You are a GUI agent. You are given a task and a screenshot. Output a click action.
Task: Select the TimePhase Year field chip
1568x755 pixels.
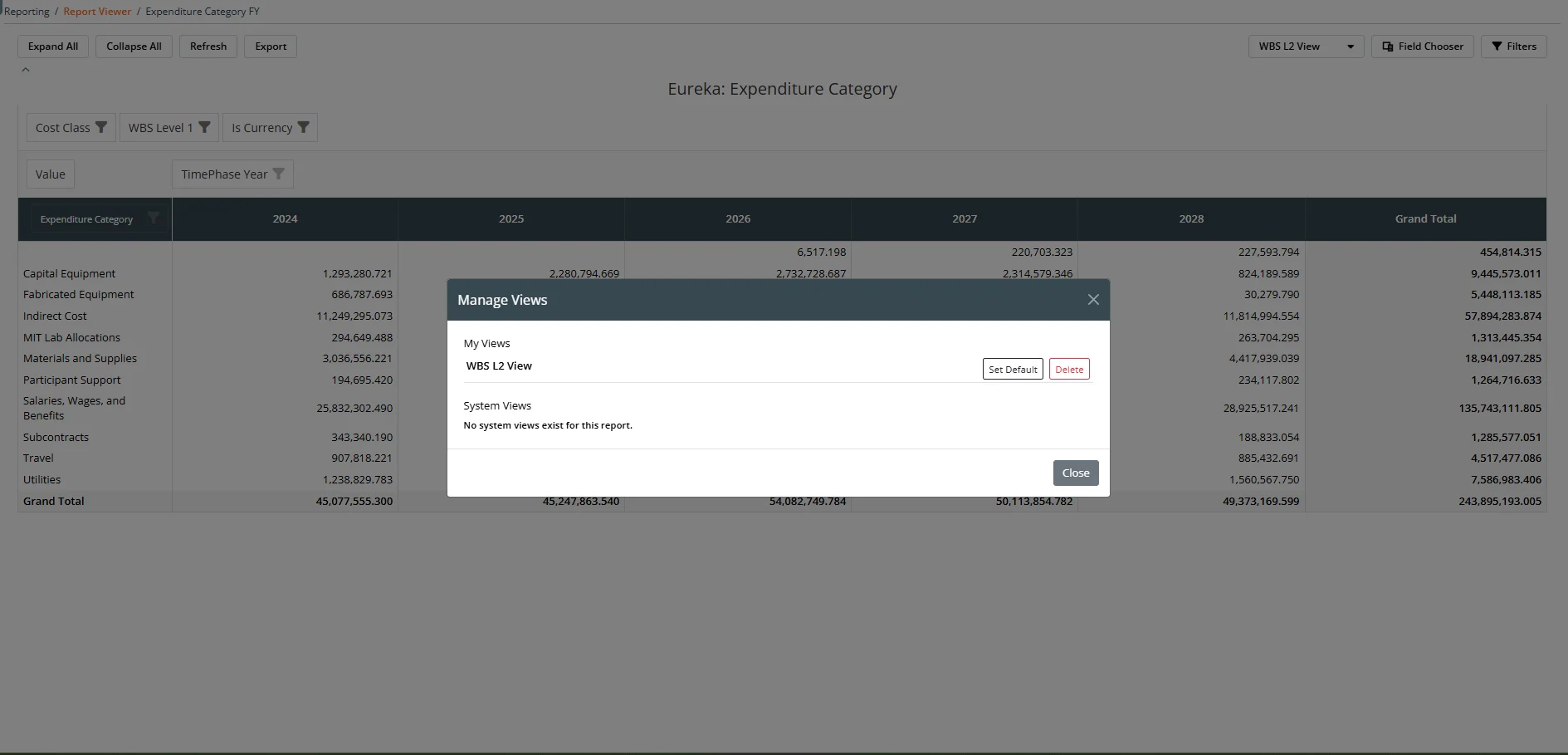pos(232,174)
